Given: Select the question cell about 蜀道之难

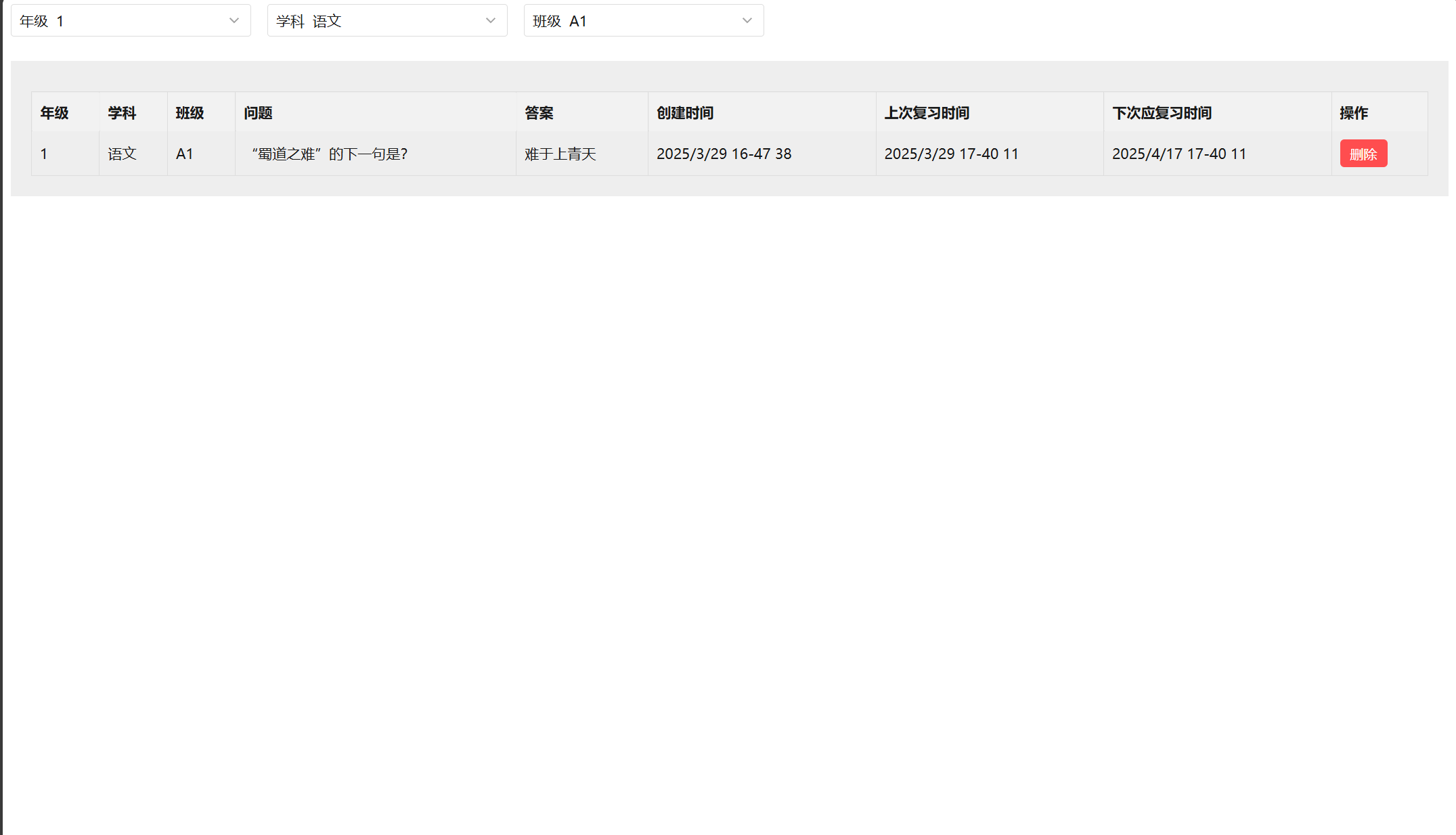Looking at the screenshot, I should (x=329, y=154).
